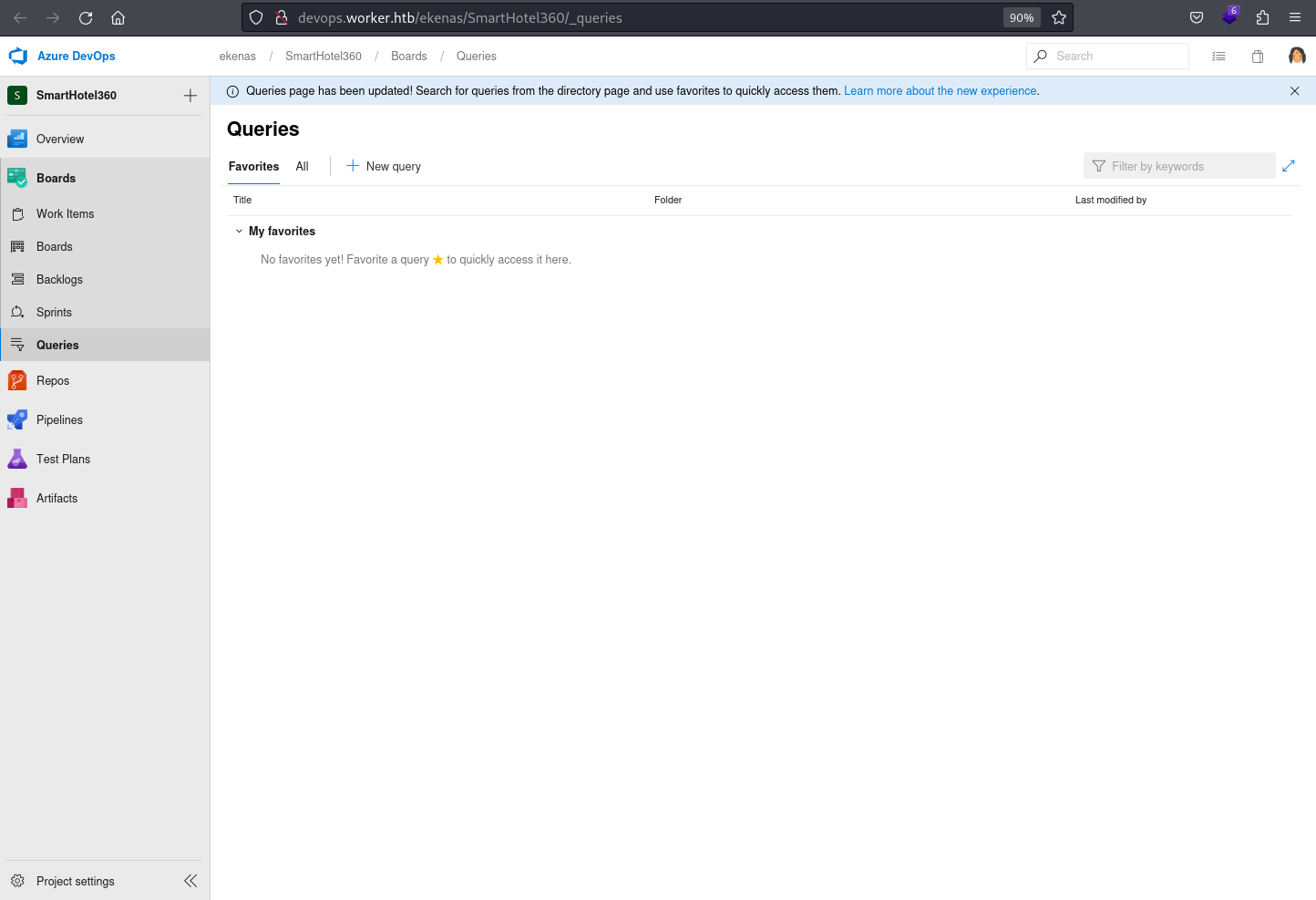Switch to the All queries tab

[302, 166]
